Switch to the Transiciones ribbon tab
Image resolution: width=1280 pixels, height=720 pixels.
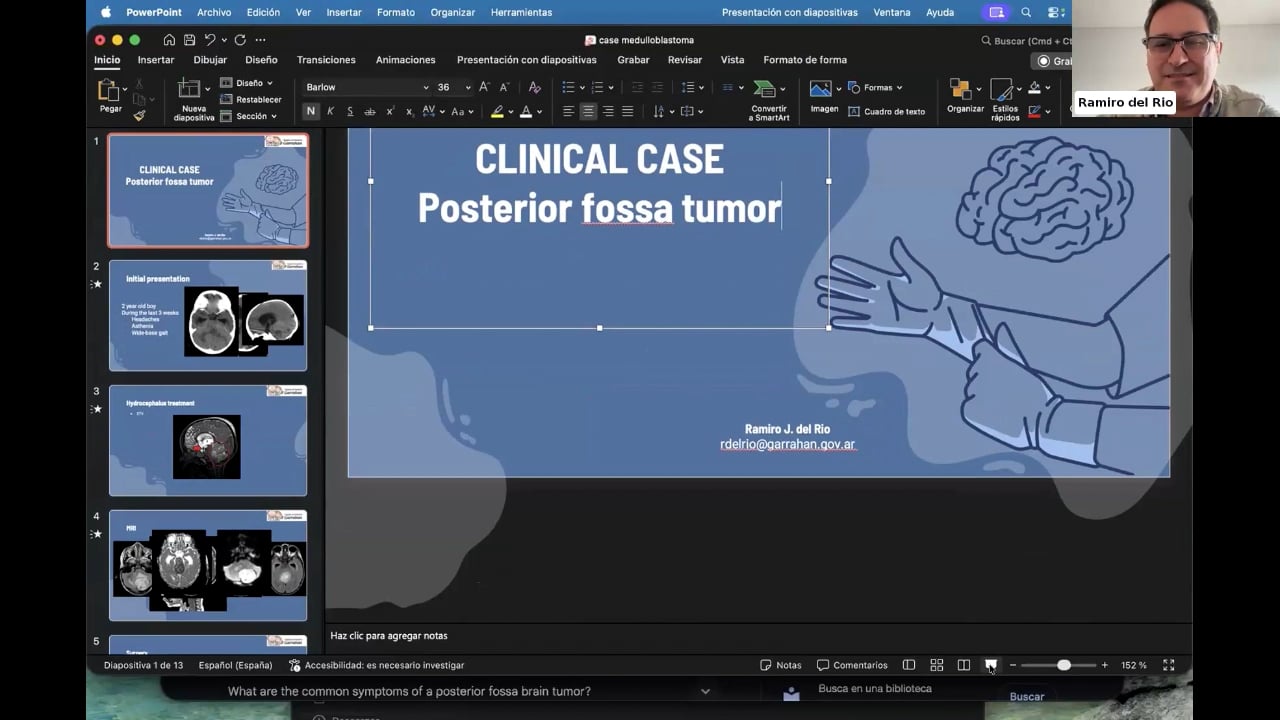[326, 60]
